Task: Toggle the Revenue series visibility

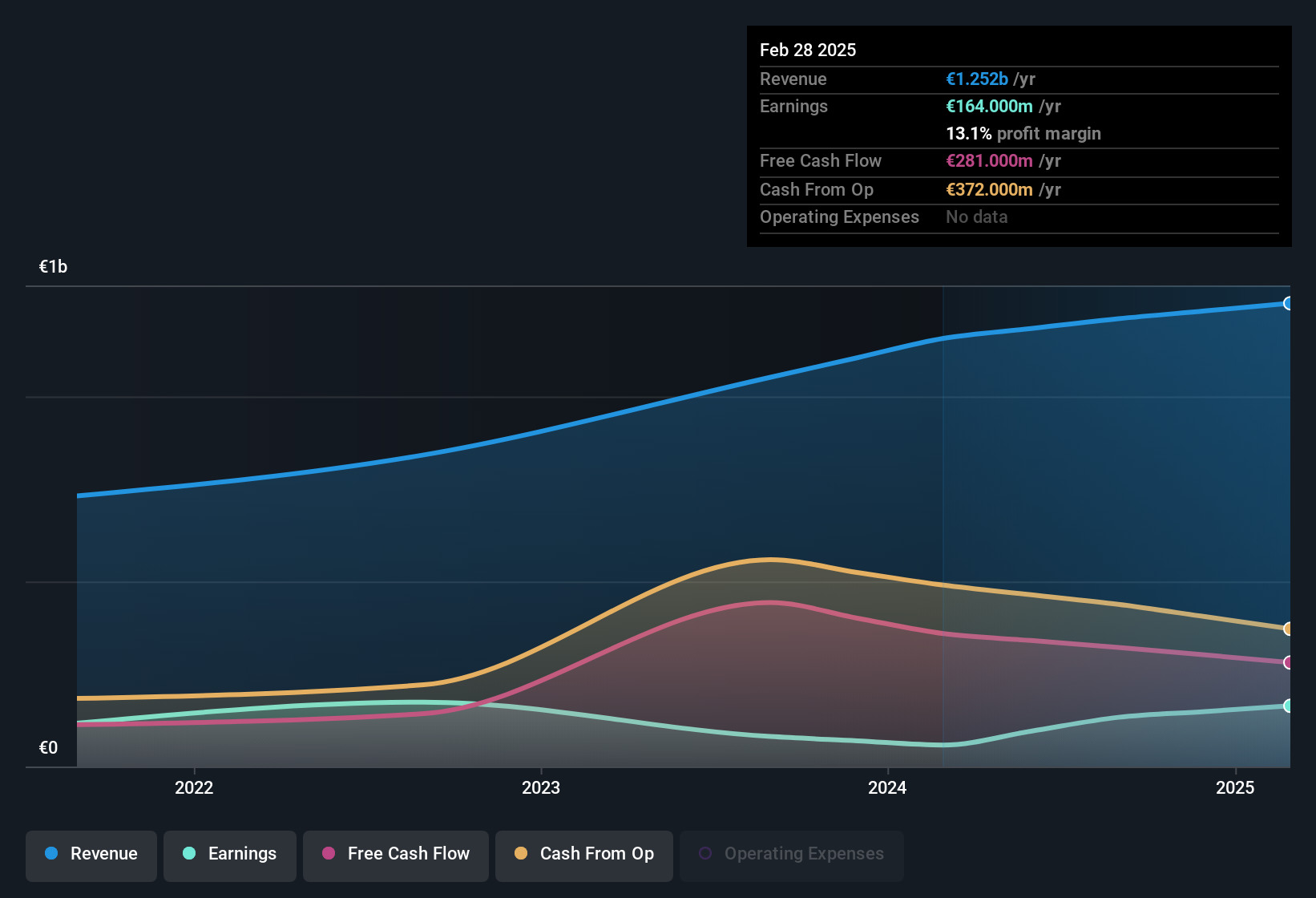Action: [x=91, y=854]
